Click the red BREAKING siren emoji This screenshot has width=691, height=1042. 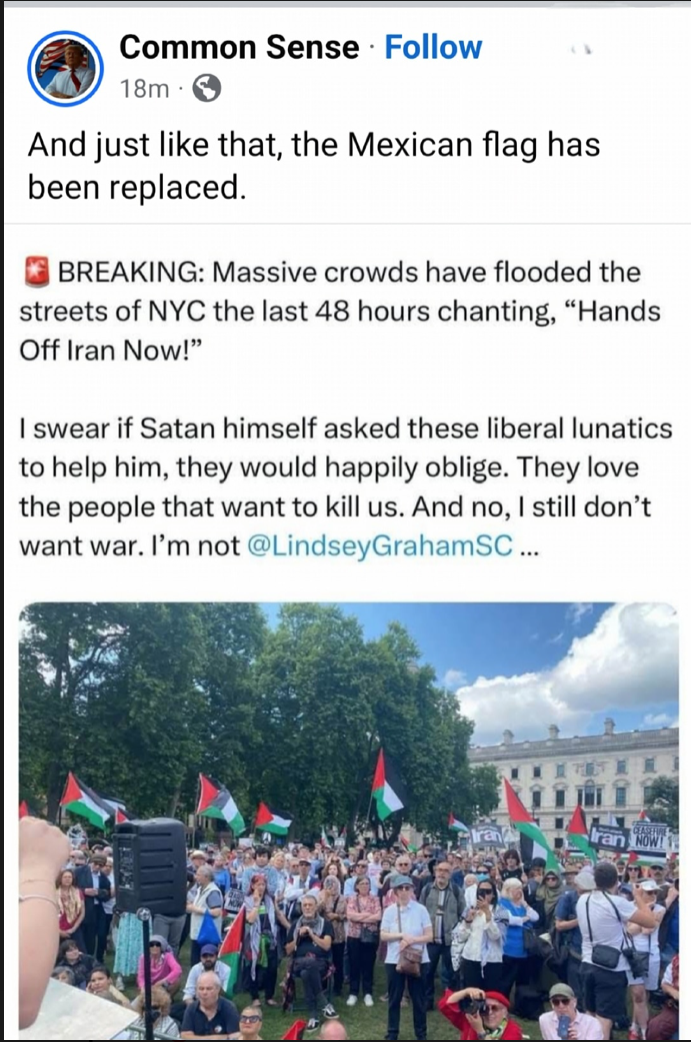(37, 272)
